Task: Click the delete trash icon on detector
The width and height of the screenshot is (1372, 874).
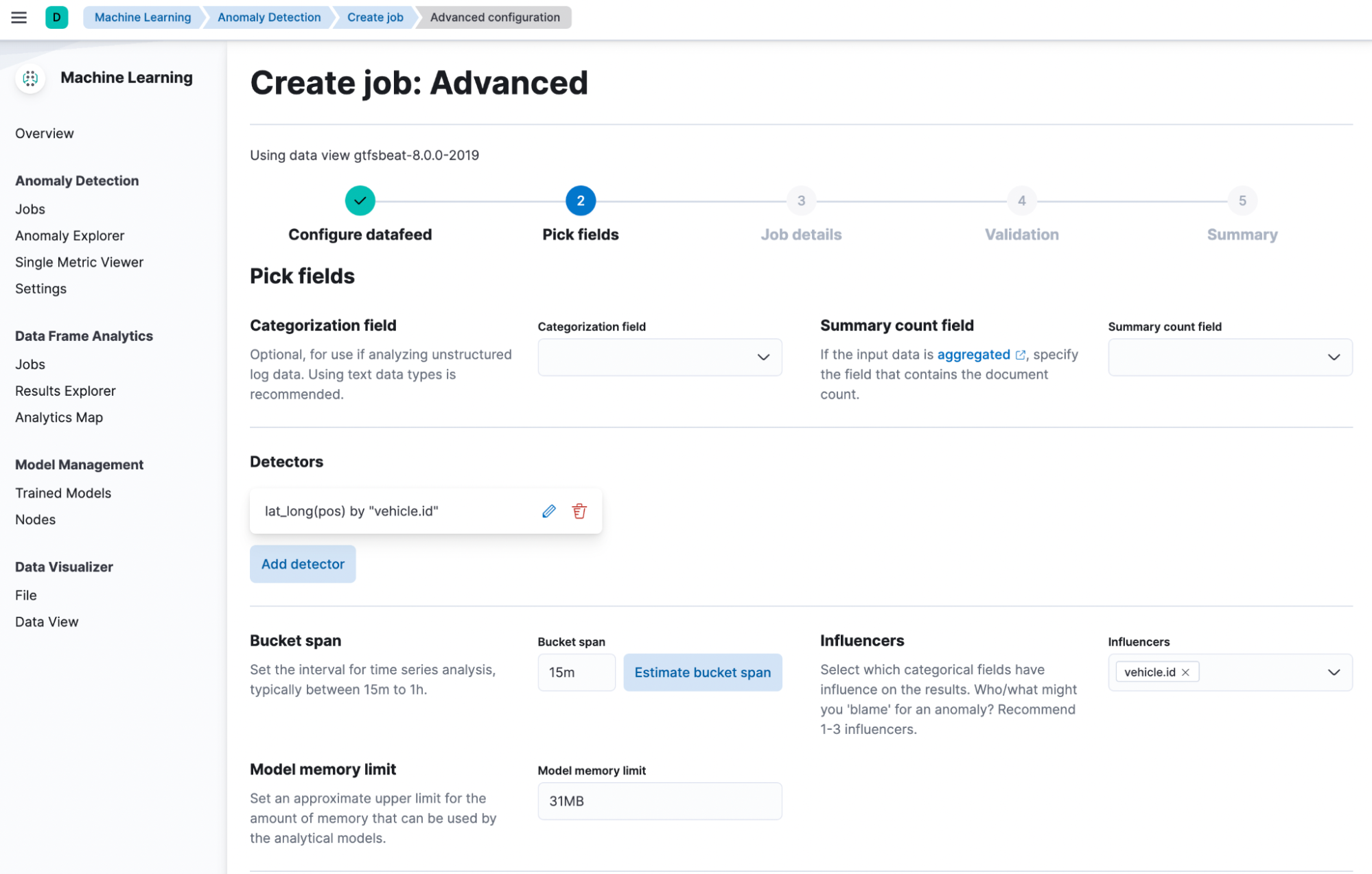Action: (x=579, y=510)
